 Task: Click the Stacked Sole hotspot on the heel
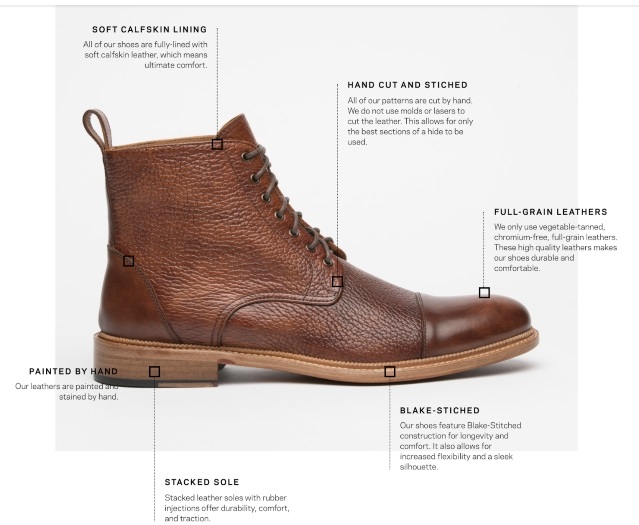click(x=154, y=371)
